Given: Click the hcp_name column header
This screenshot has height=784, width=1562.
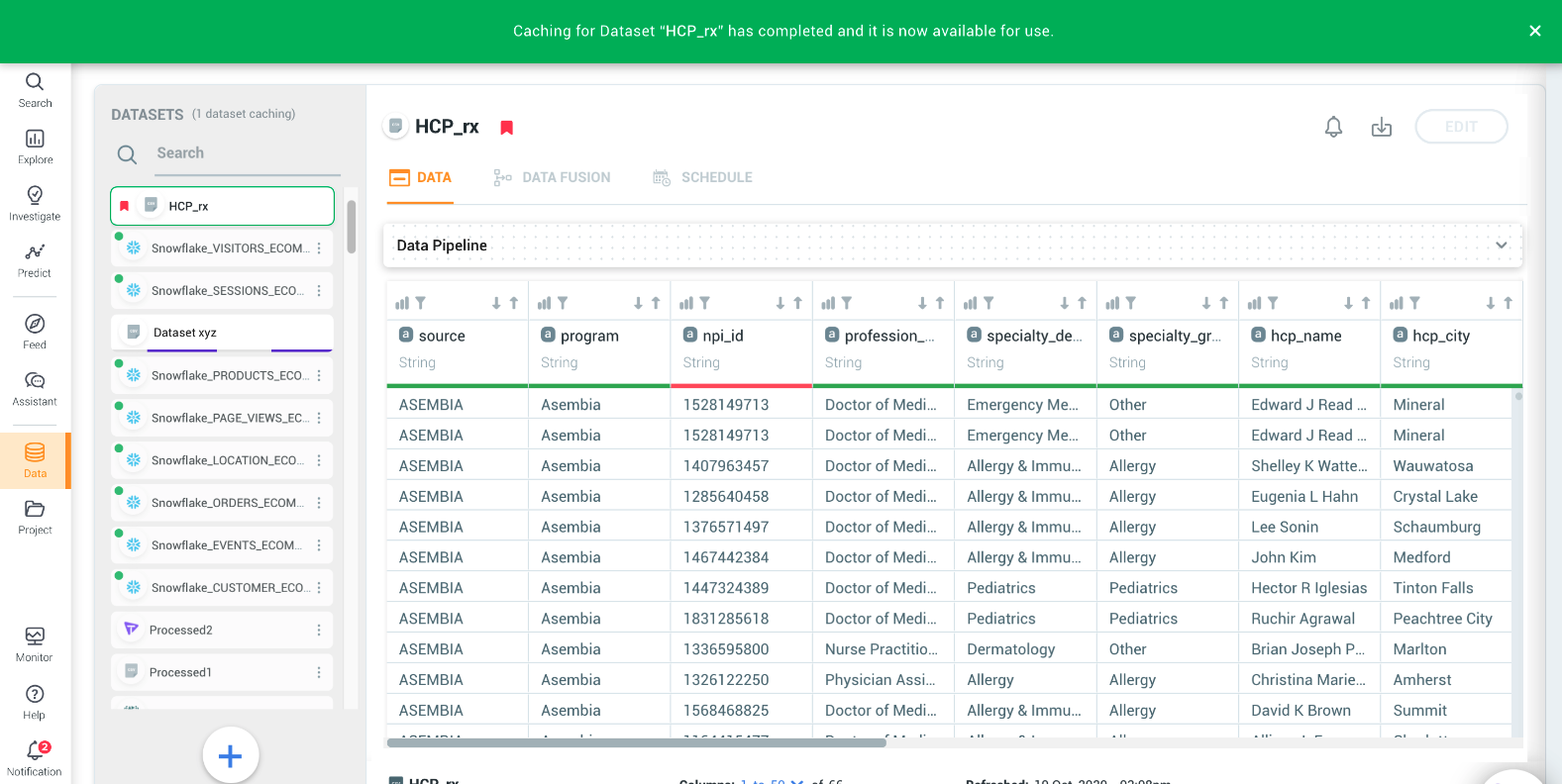Looking at the screenshot, I should [x=1305, y=336].
